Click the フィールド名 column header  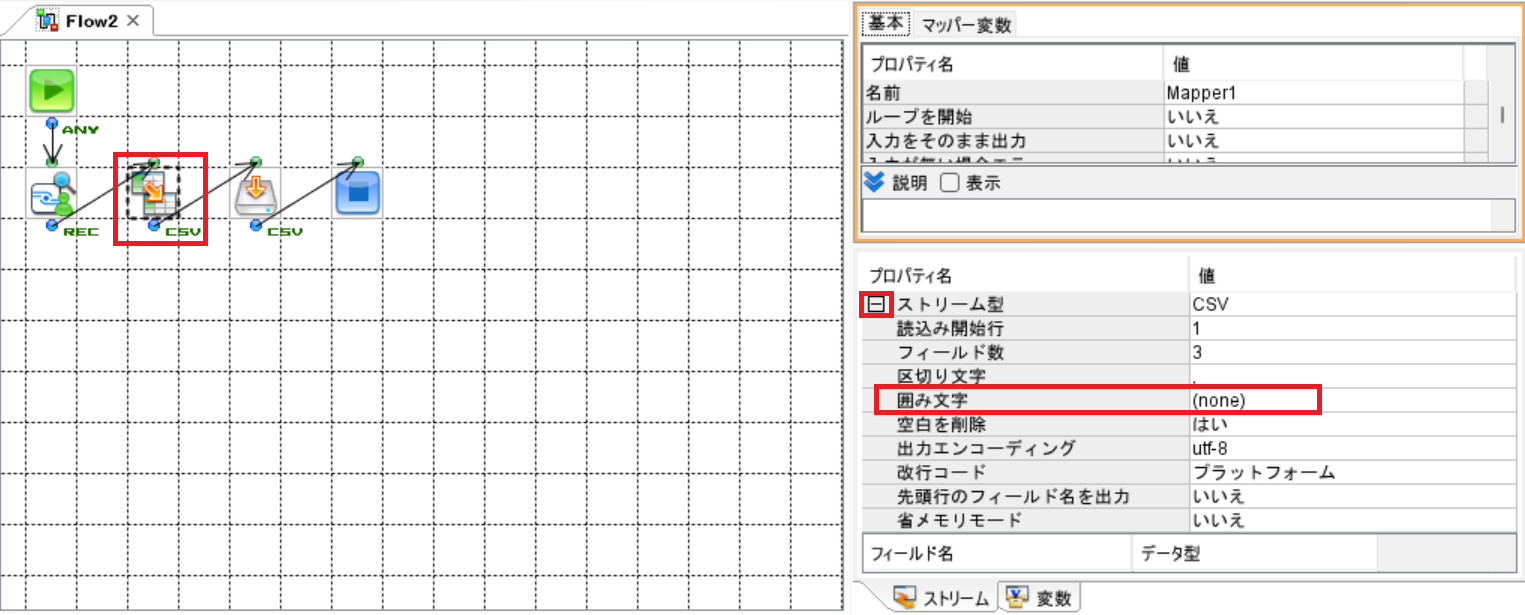point(996,553)
